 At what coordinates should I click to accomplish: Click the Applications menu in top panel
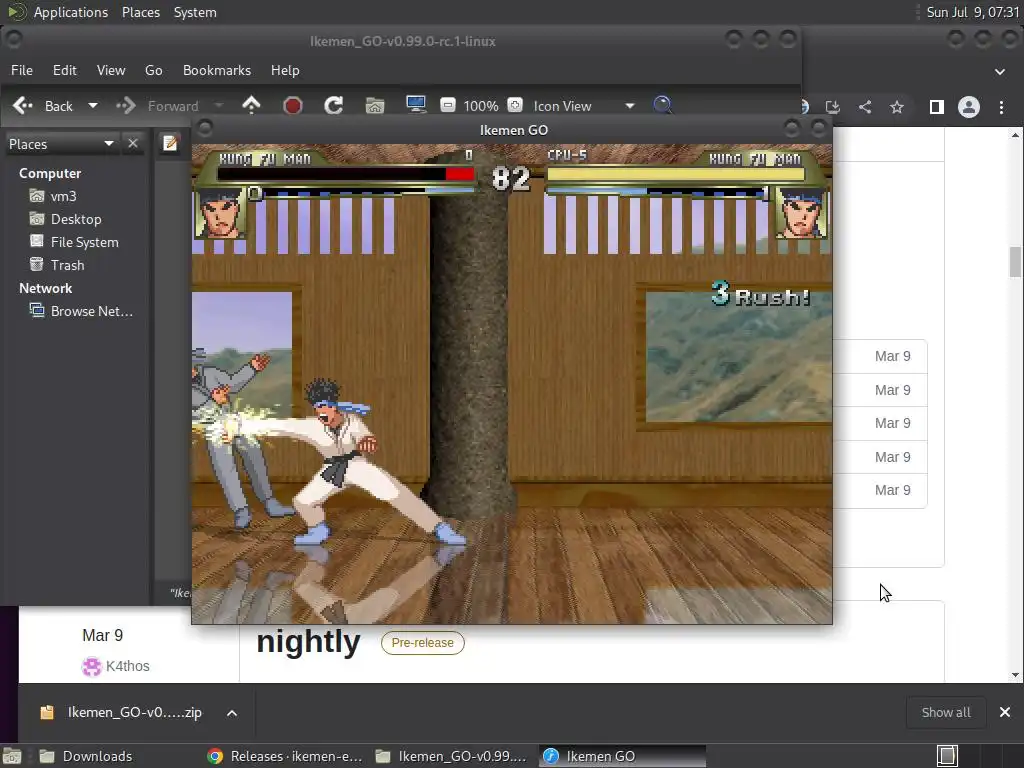pos(71,12)
